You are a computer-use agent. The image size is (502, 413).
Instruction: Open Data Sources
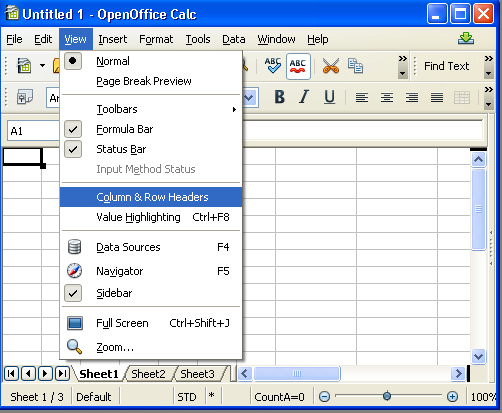tap(151, 247)
